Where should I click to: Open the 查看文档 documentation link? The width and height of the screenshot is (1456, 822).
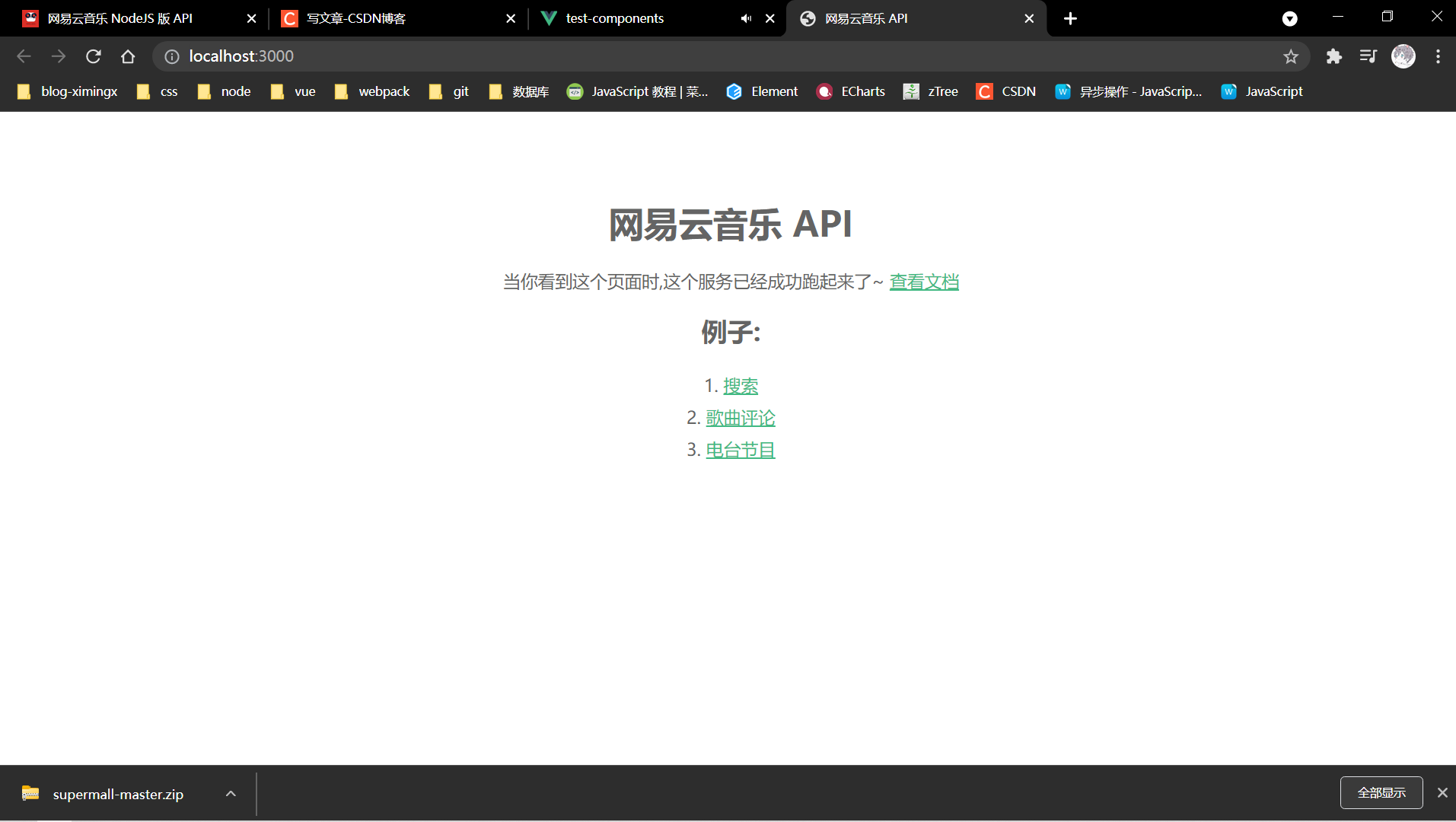point(924,282)
